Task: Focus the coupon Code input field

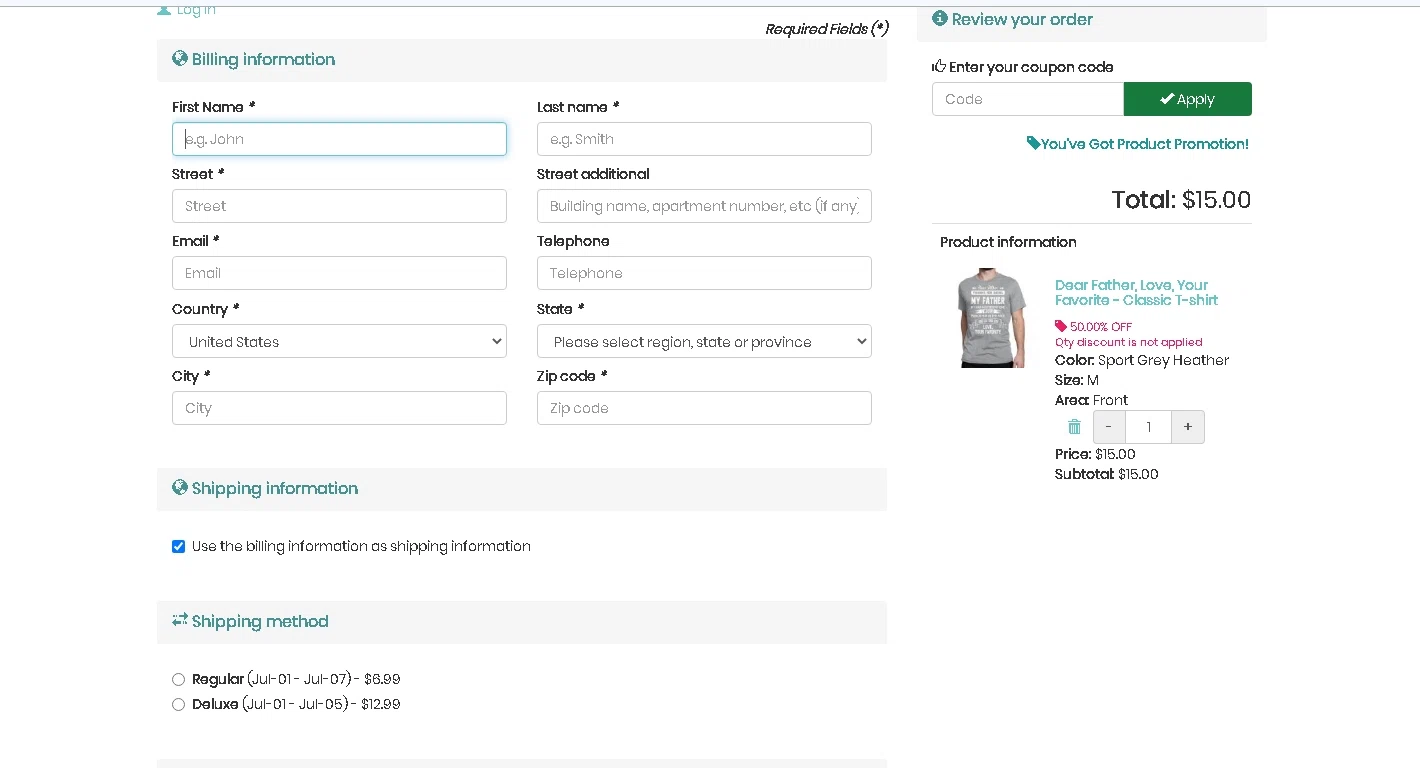Action: pos(1027,99)
